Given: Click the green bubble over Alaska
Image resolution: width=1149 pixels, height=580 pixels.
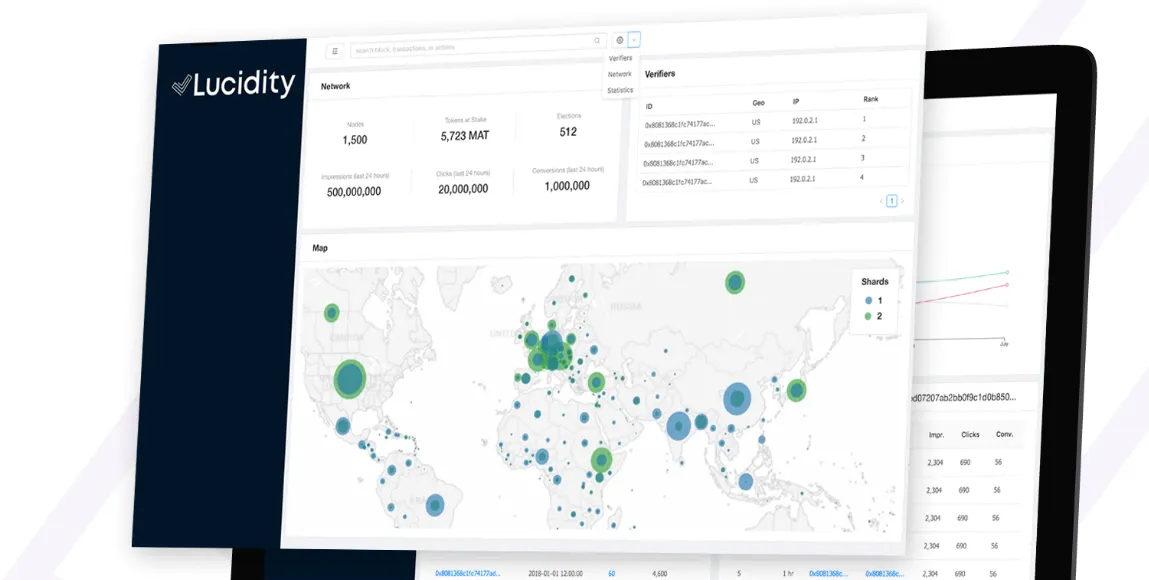Looking at the screenshot, I should [332, 313].
